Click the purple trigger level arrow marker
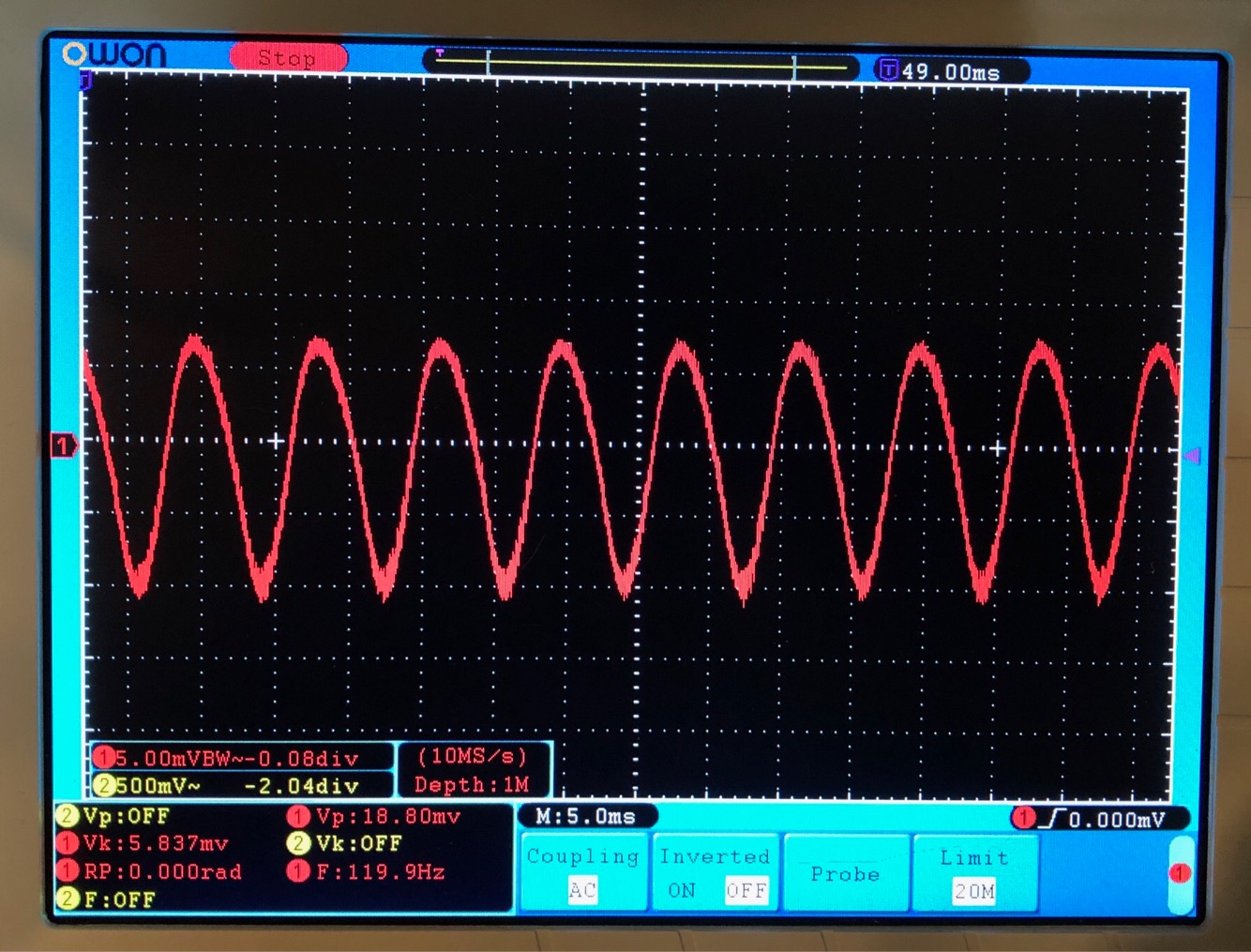1251x952 pixels. click(x=1192, y=455)
